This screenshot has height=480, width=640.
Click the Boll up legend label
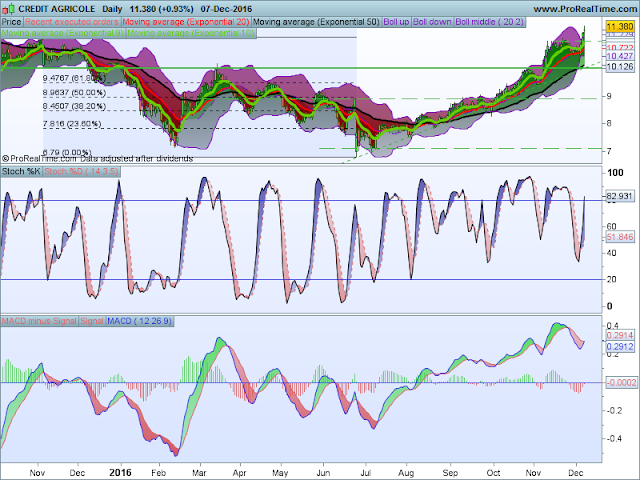[396, 22]
